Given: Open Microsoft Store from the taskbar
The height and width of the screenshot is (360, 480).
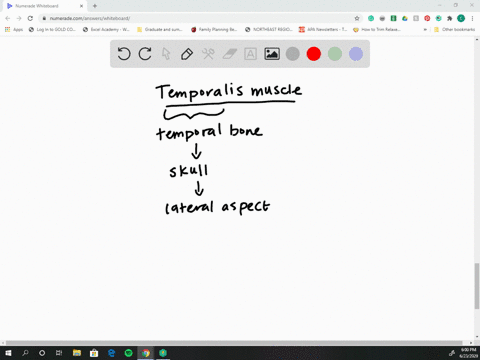Looking at the screenshot, I should (94, 353).
